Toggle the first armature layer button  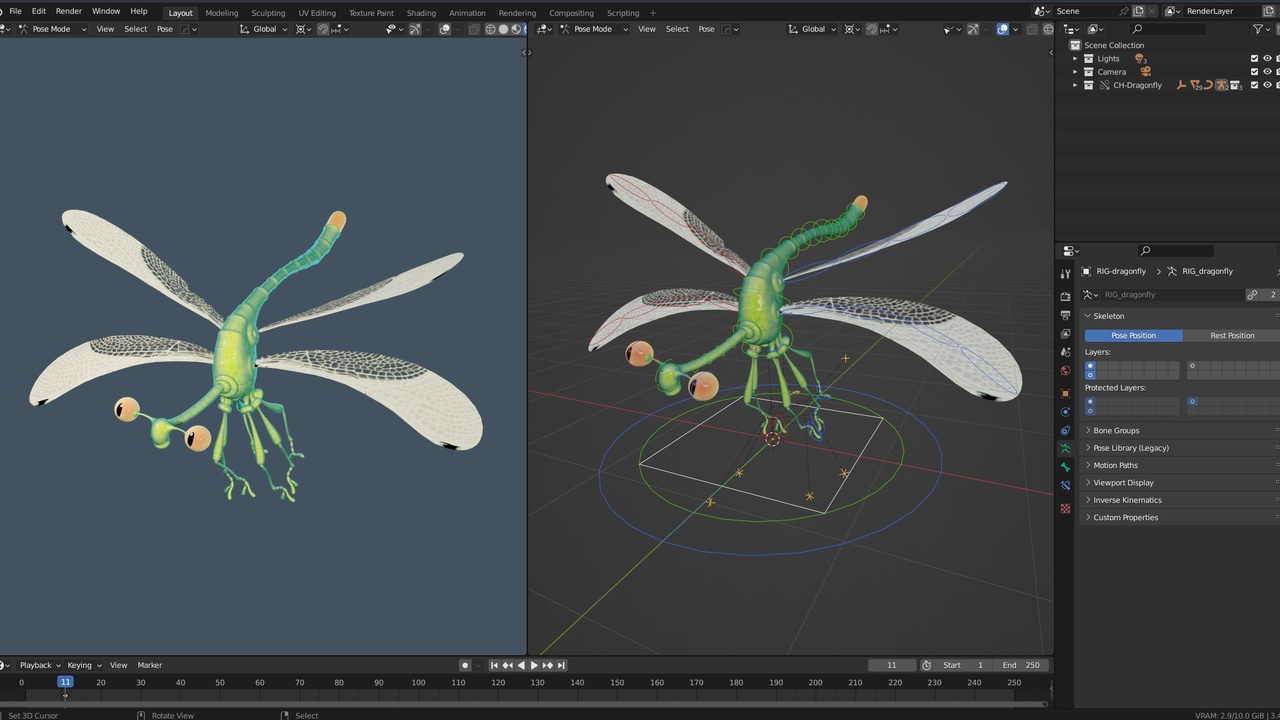(1090, 367)
